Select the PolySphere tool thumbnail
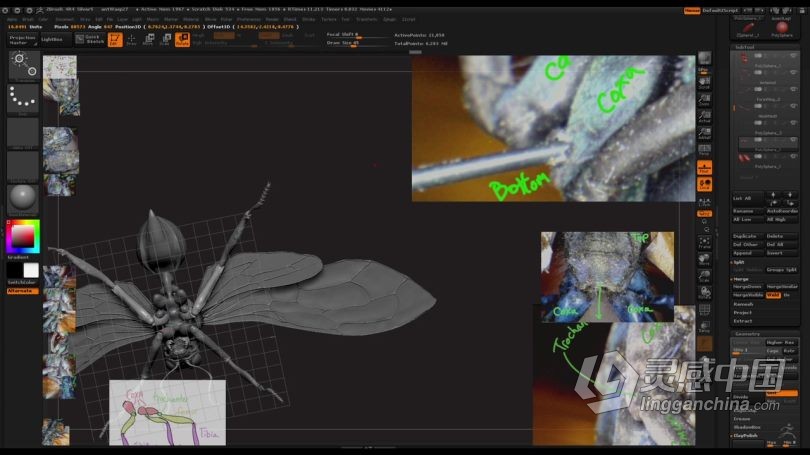This screenshot has width=810, height=455. [782, 29]
